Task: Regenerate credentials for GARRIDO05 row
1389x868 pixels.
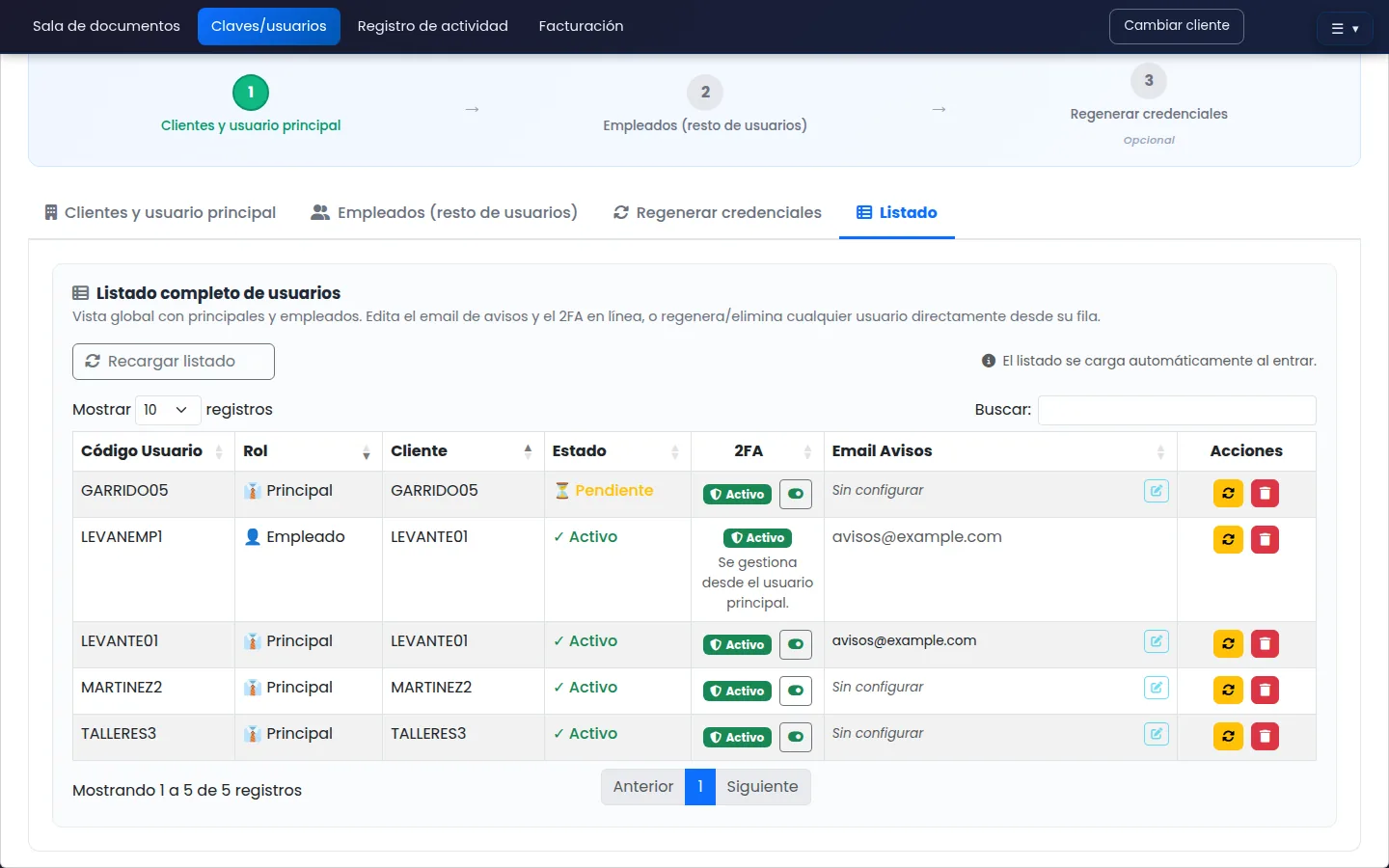Action: coord(1228,493)
